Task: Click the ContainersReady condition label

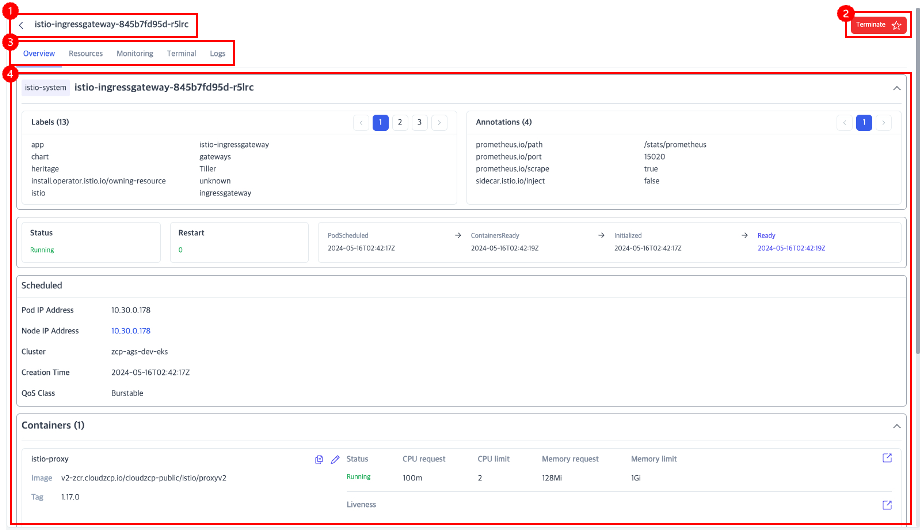Action: tap(495, 235)
